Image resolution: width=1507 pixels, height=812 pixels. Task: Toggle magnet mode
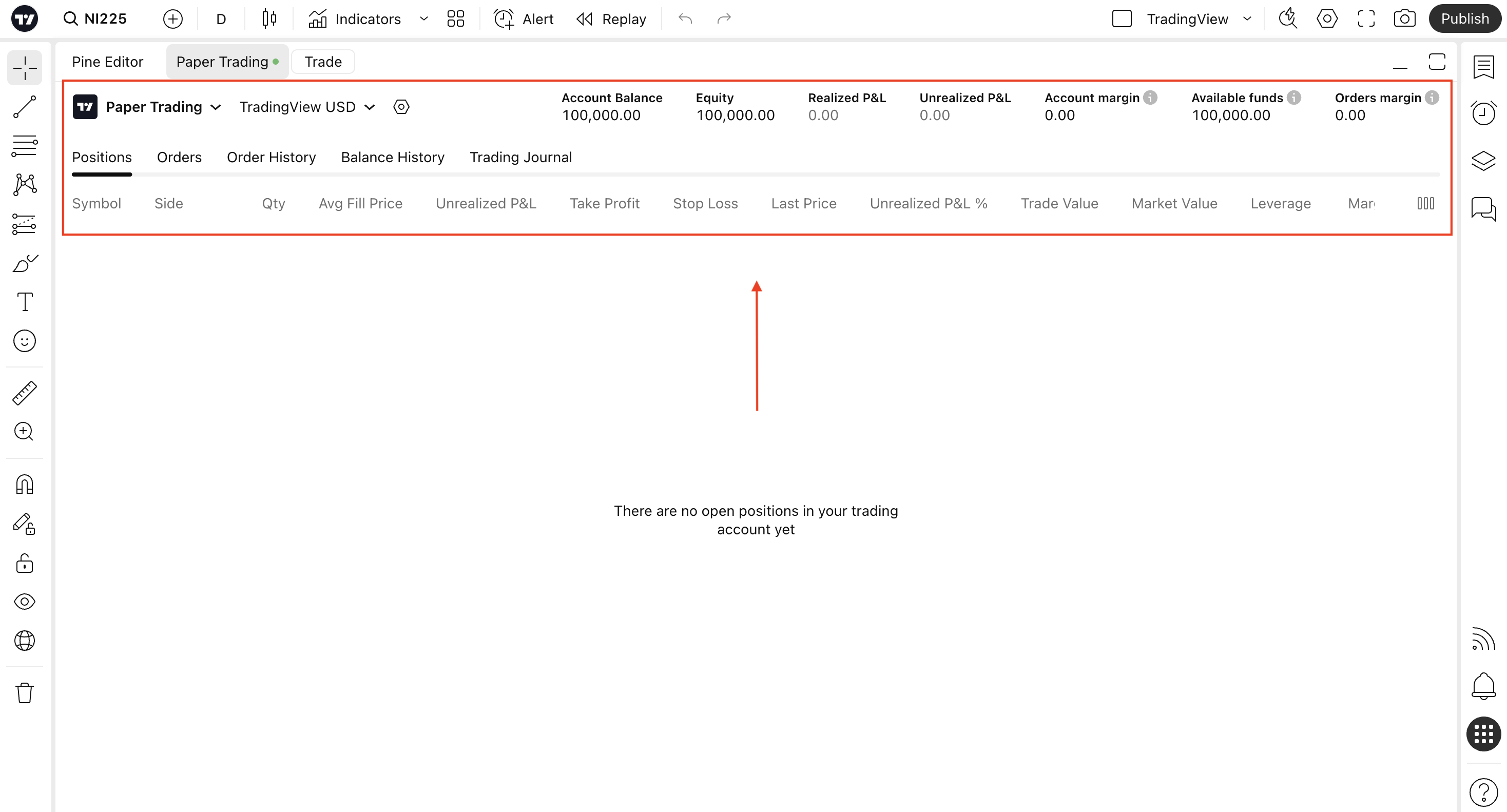point(25,485)
